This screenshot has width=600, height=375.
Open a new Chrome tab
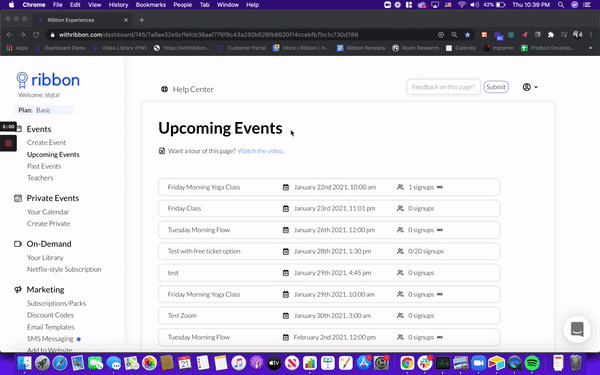[142, 20]
